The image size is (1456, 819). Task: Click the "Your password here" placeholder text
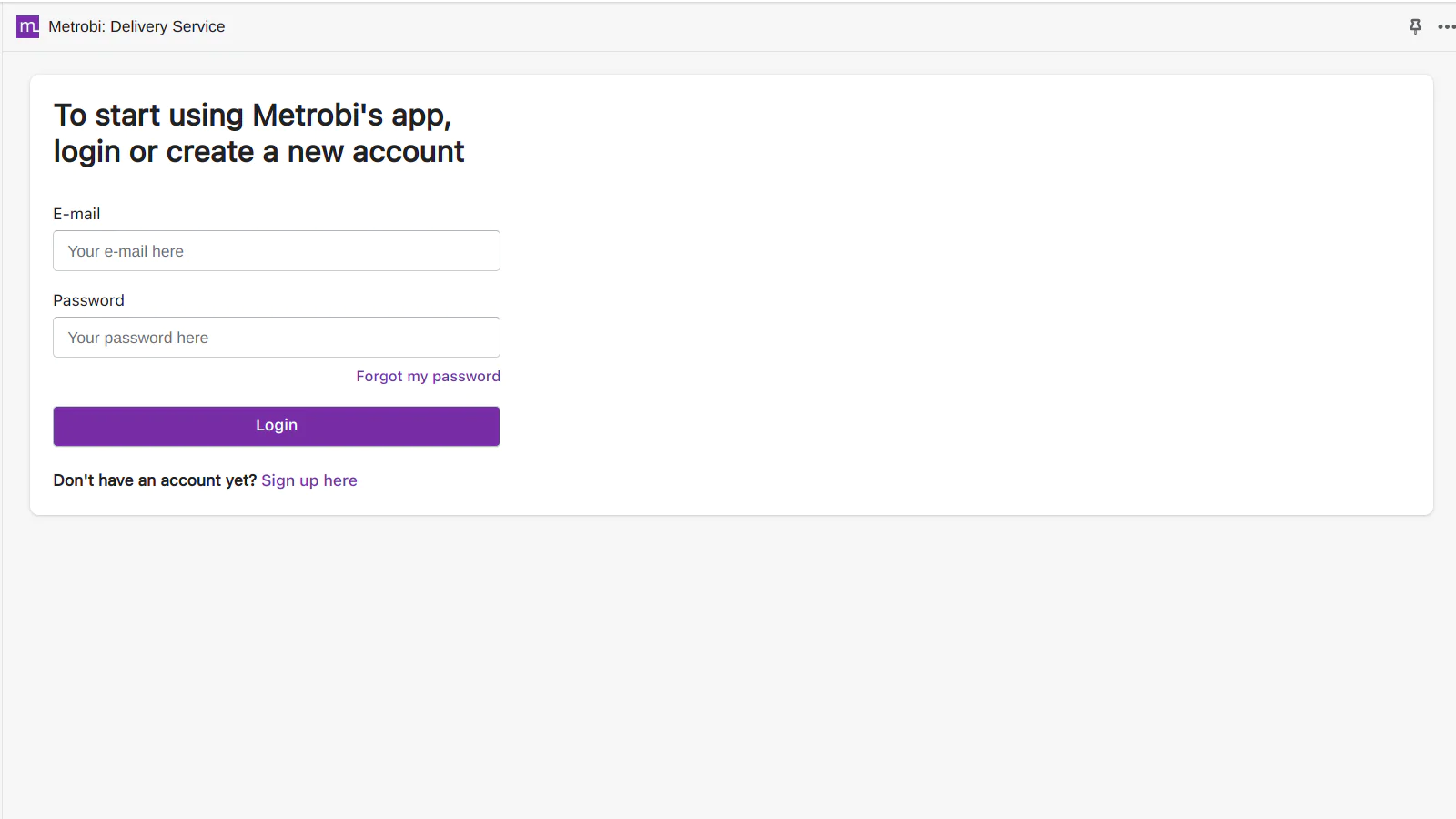[138, 338]
